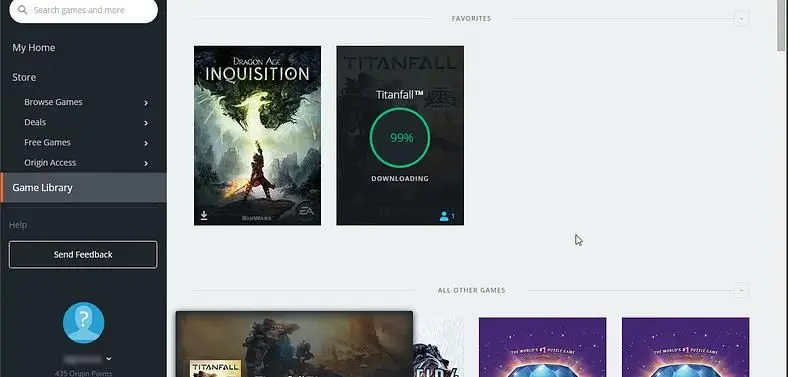
Task: Select Free Games in sidebar
Action: coord(47,142)
